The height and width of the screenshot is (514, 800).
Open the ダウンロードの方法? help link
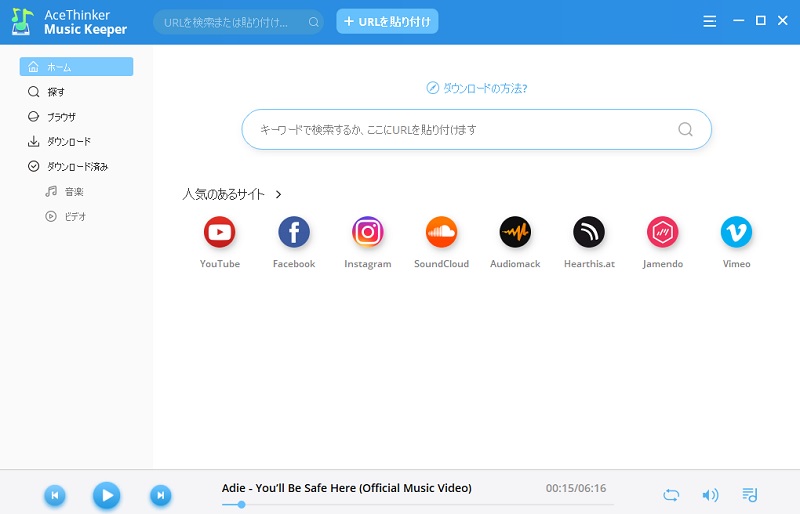pos(477,88)
